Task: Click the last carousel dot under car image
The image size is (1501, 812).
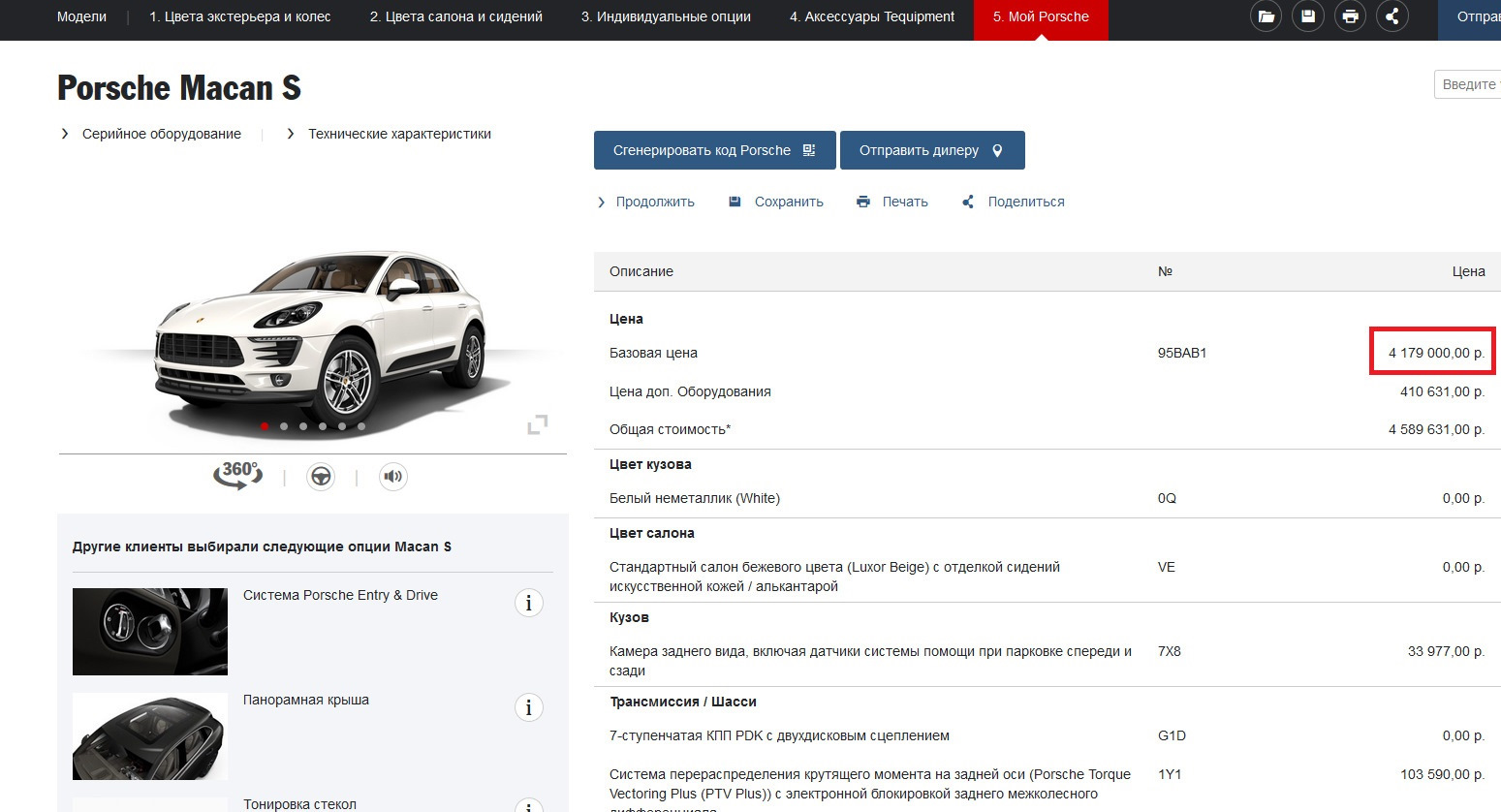Action: [361, 426]
